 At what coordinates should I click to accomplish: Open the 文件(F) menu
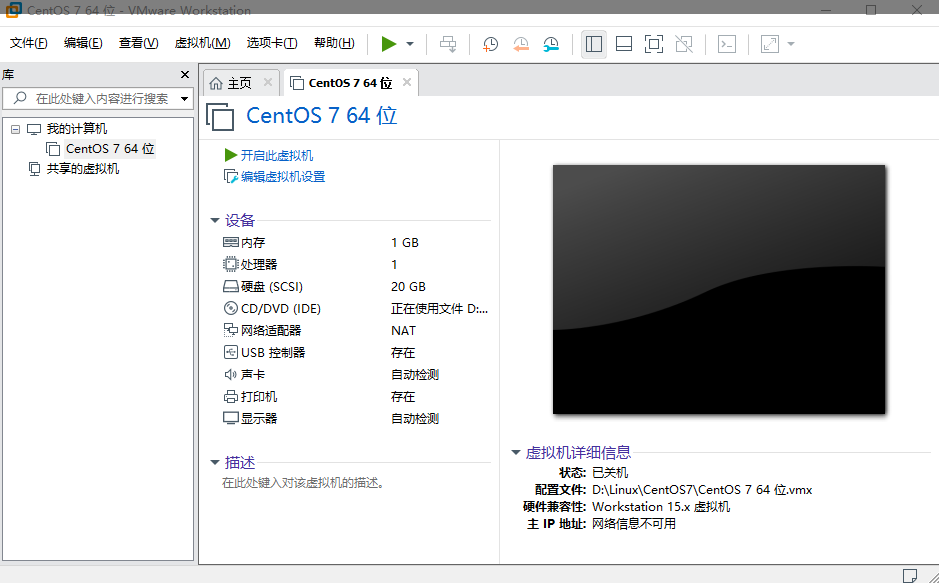pyautogui.click(x=29, y=43)
